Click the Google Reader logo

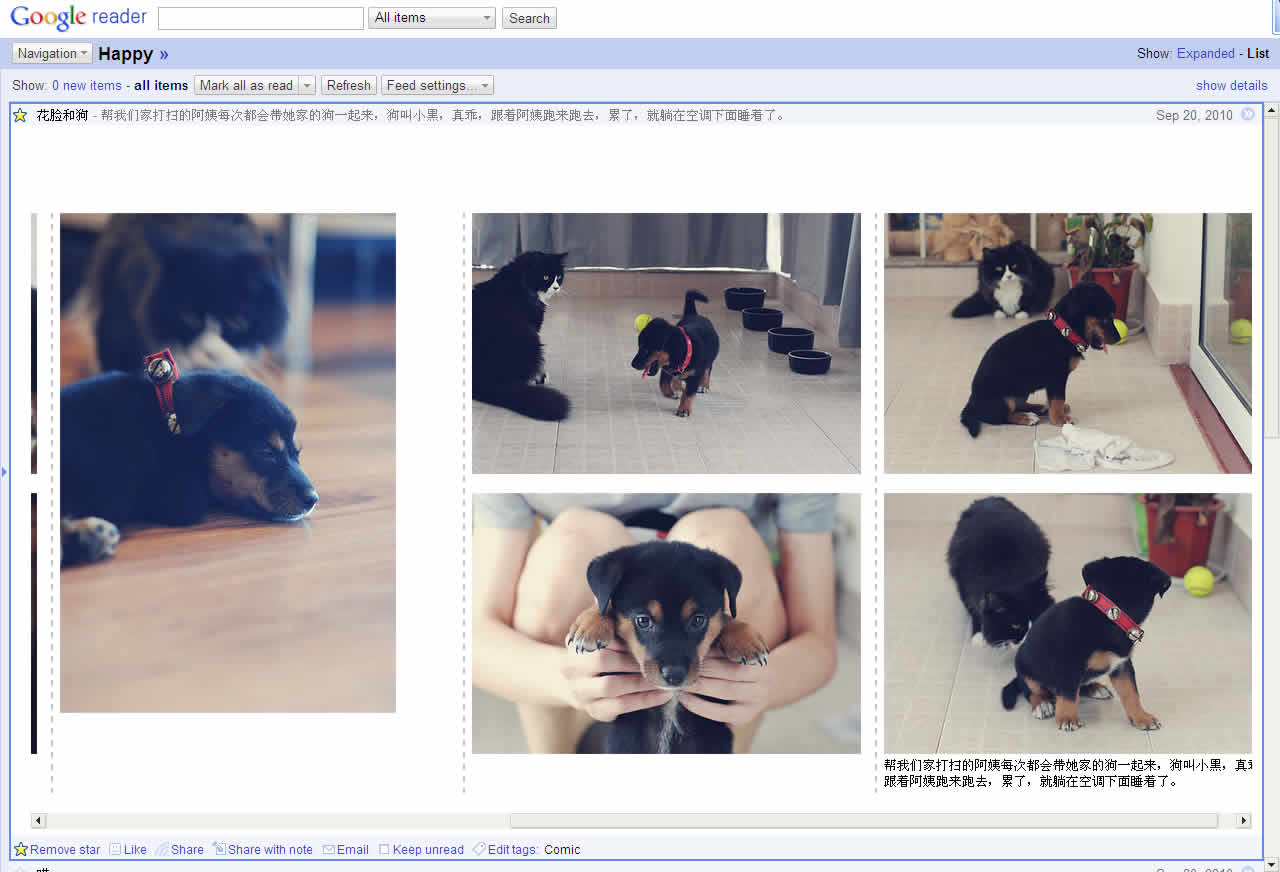(x=78, y=18)
